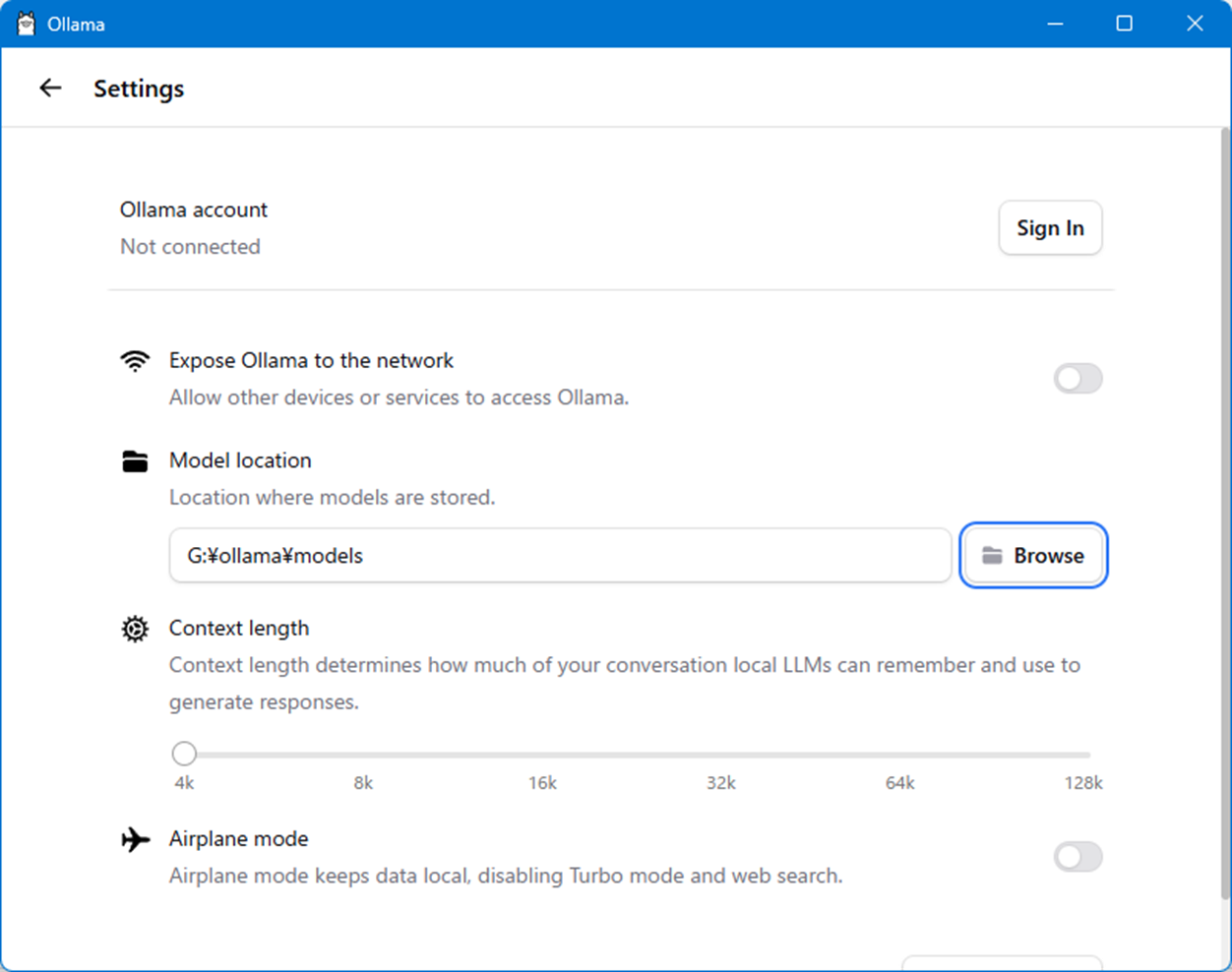Turn on the Airplane mode switch
Viewport: 1232px width, 972px height.
1078,857
